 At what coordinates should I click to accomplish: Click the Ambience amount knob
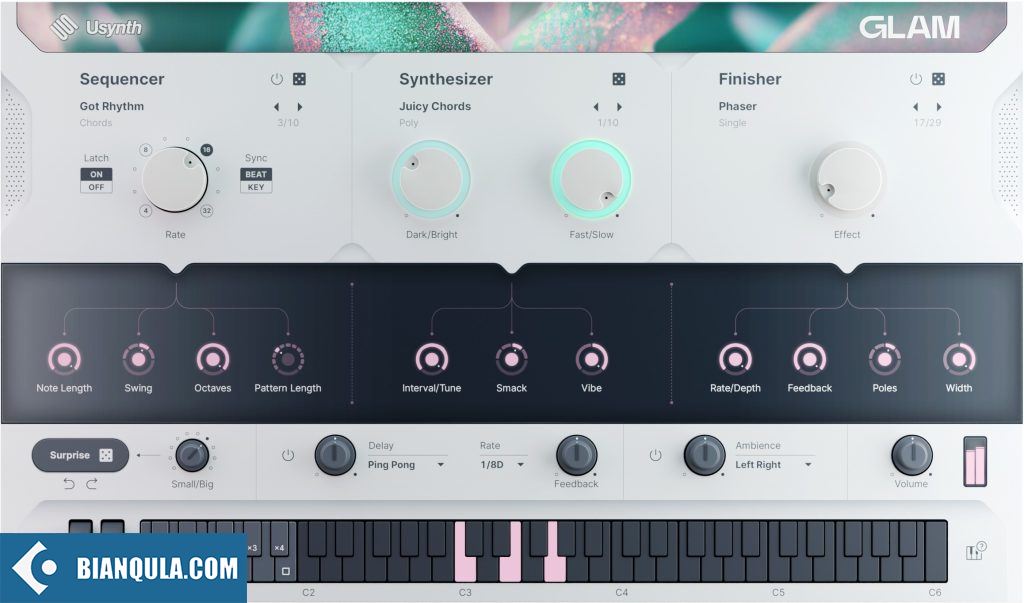[x=704, y=455]
